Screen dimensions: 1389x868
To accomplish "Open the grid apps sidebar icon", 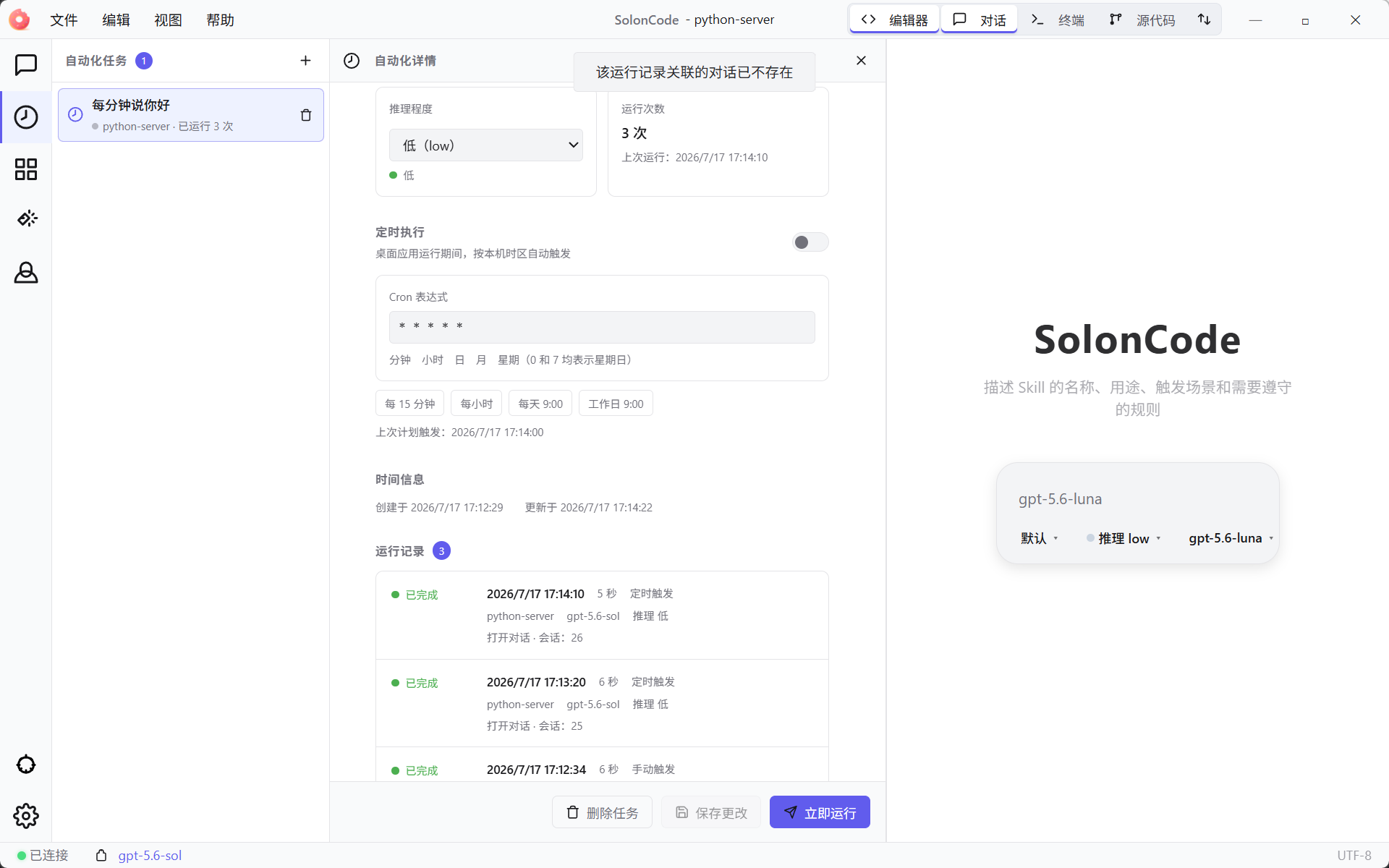I will click(x=26, y=169).
